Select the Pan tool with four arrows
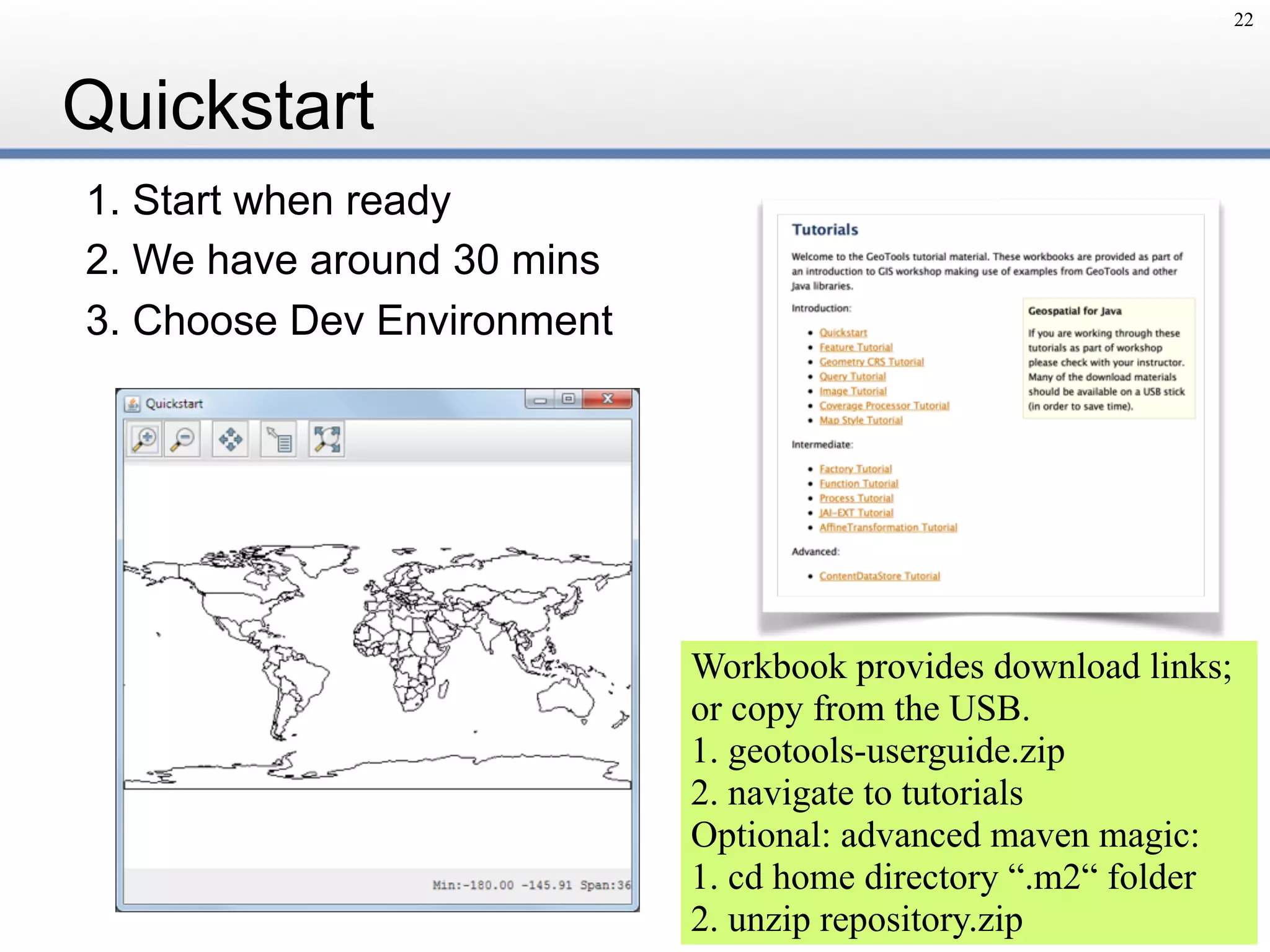The width and height of the screenshot is (1270, 952). pyautogui.click(x=230, y=439)
